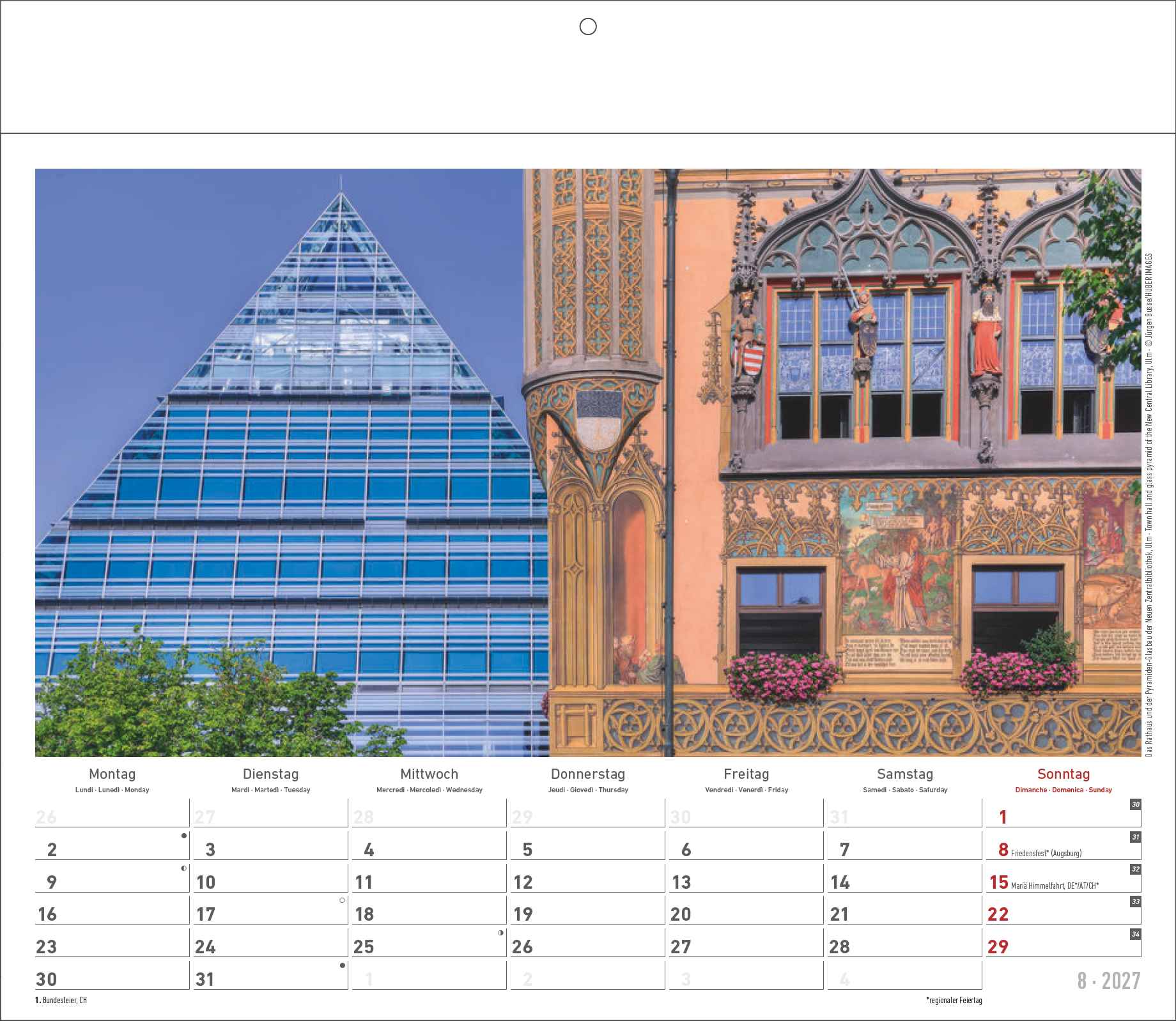Click the red Sonntag column header

(1064, 774)
